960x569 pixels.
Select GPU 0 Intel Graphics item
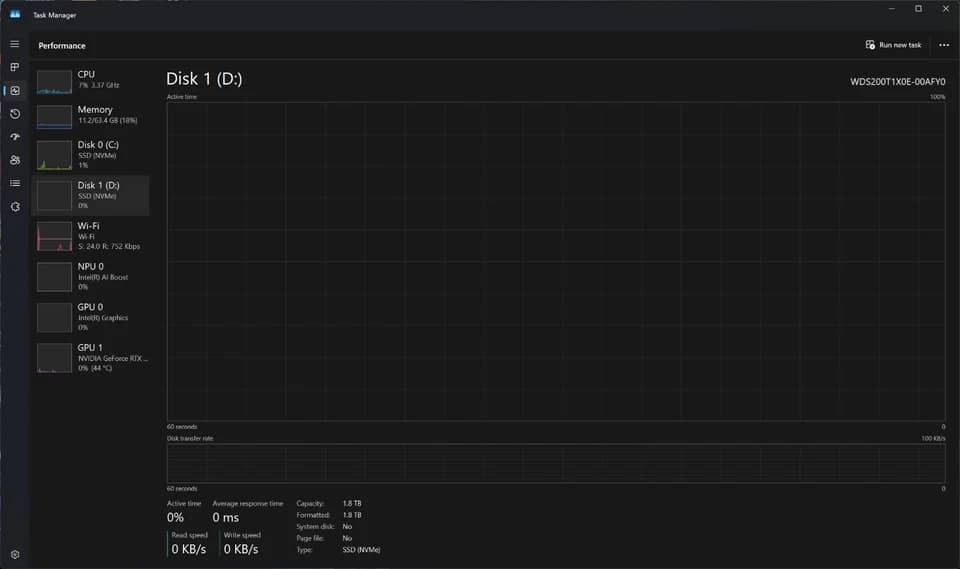[x=91, y=317]
